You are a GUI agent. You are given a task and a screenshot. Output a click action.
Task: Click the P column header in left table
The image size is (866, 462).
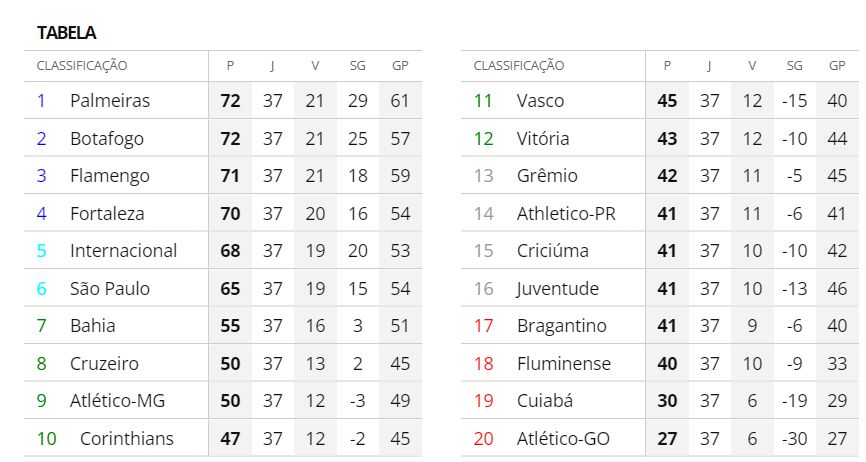230,66
